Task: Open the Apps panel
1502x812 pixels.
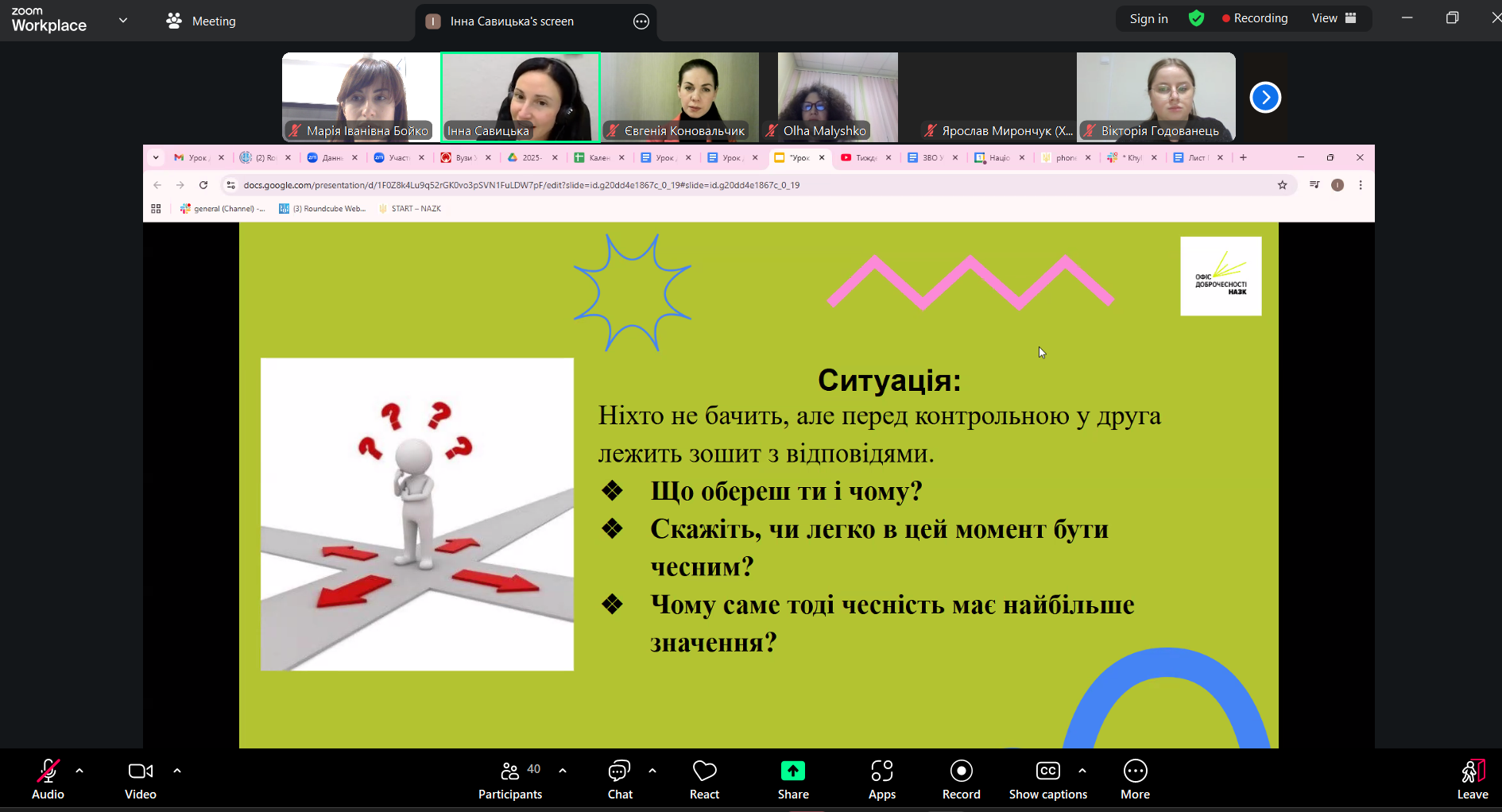Action: pyautogui.click(x=881, y=779)
